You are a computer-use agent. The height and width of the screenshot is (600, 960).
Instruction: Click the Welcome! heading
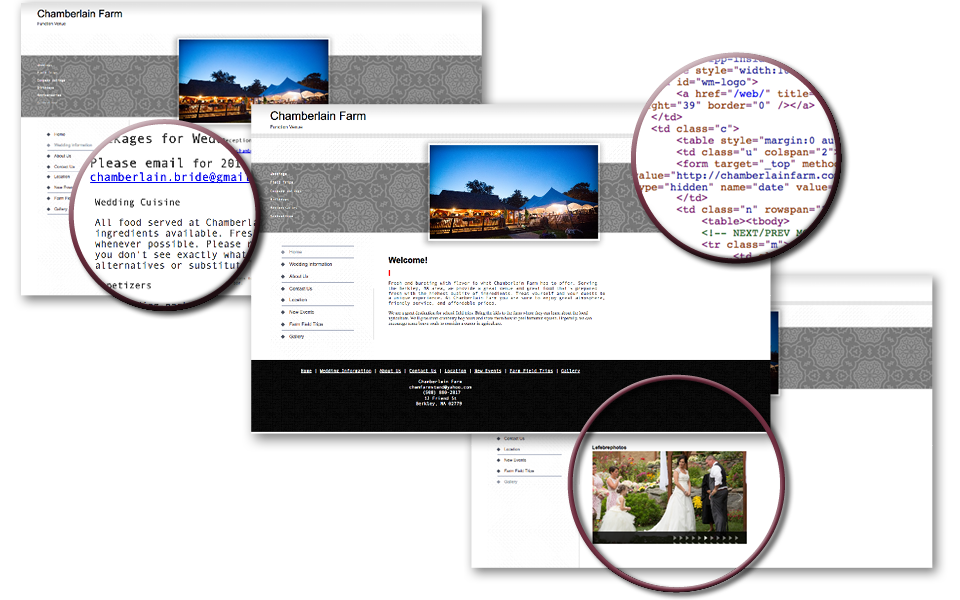(408, 260)
